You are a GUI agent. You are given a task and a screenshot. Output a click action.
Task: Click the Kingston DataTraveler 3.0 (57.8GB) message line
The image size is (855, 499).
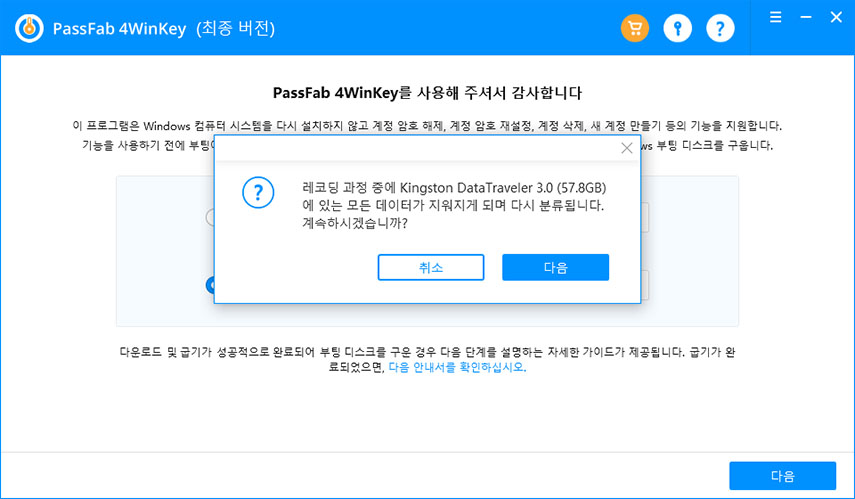click(454, 188)
